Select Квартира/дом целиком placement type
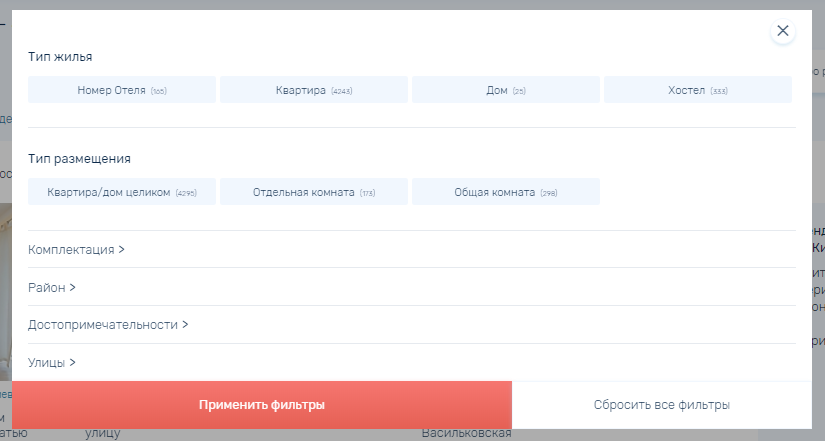The width and height of the screenshot is (825, 441). (x=122, y=192)
